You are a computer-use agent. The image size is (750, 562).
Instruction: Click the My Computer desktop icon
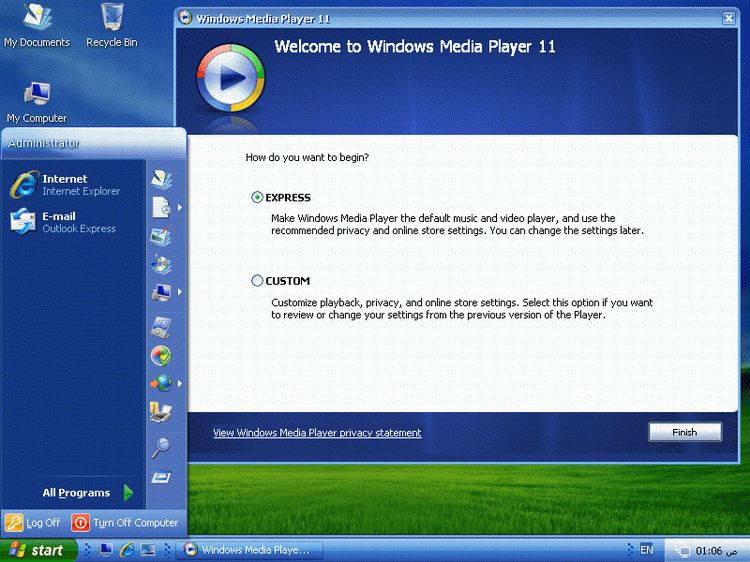coord(37,98)
